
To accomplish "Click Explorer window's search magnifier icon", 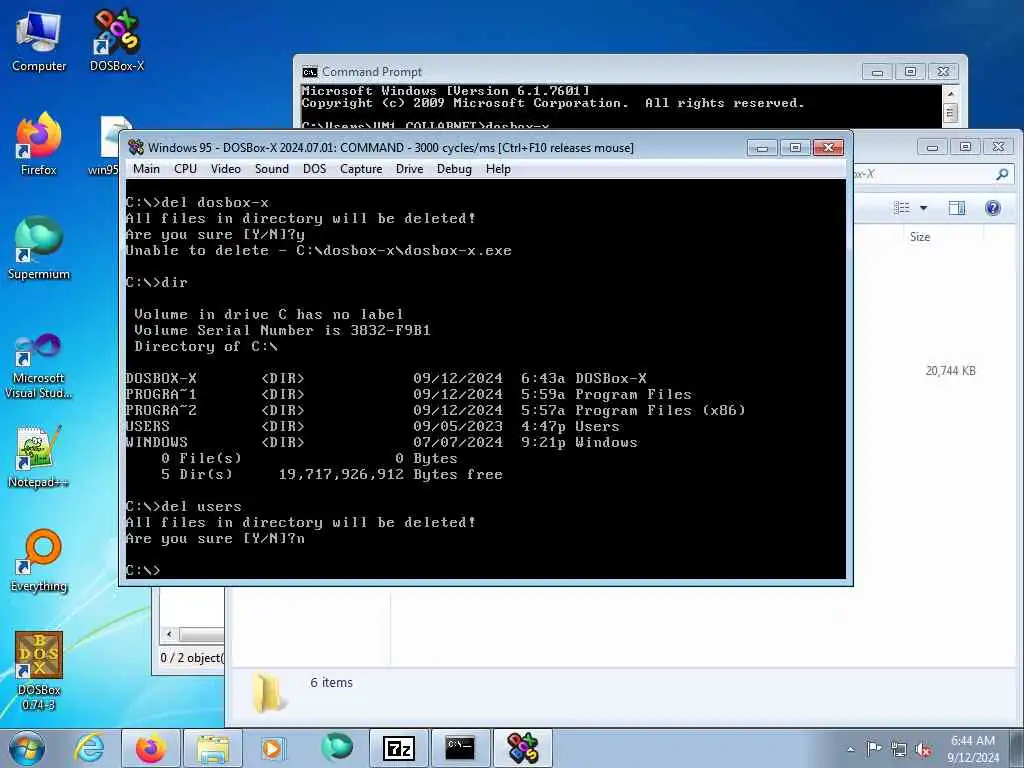I will pyautogui.click(x=1002, y=174).
